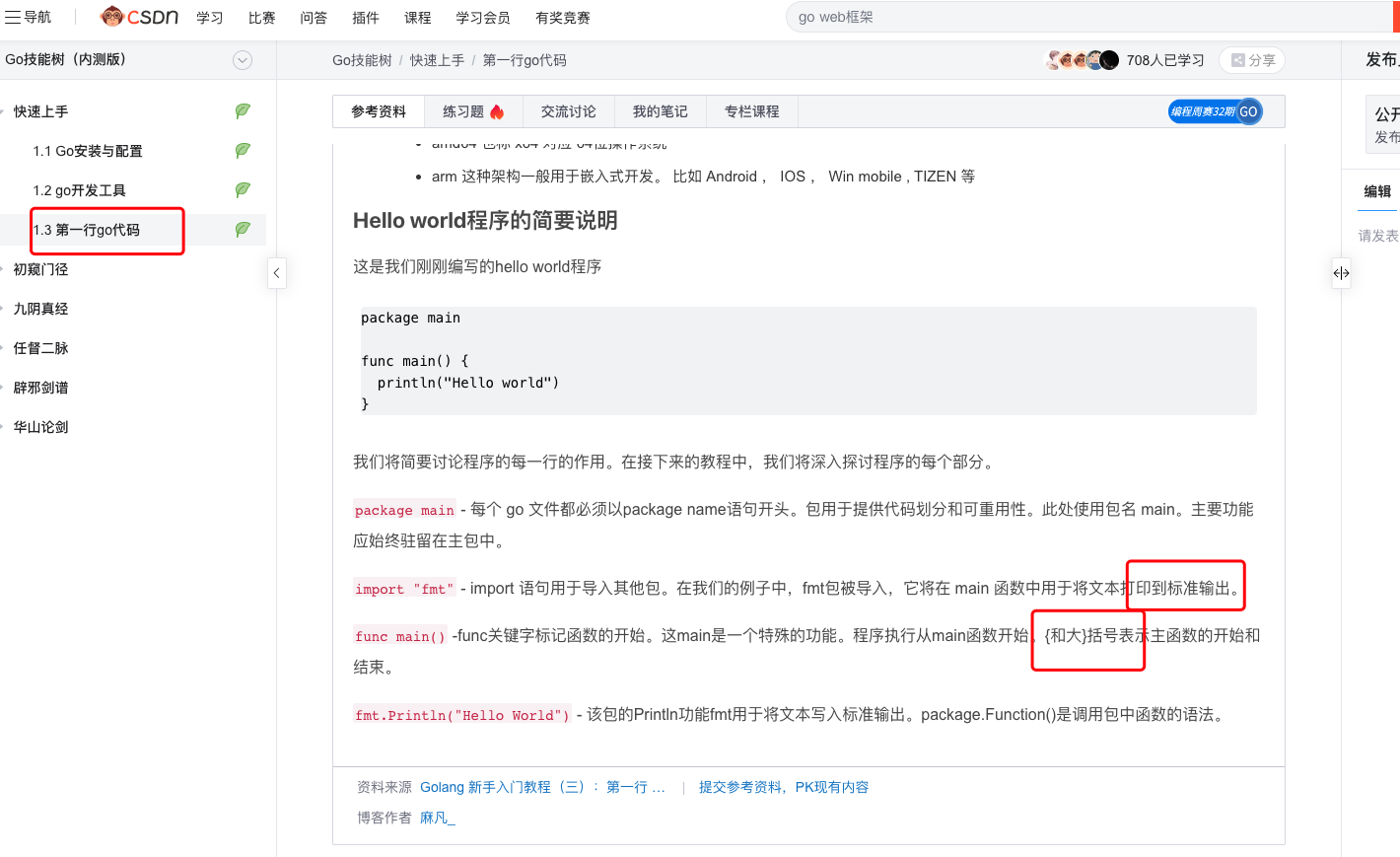Open 有奖竞赛 in top navigation
Viewport: 1400px width, 857px height.
tap(563, 18)
